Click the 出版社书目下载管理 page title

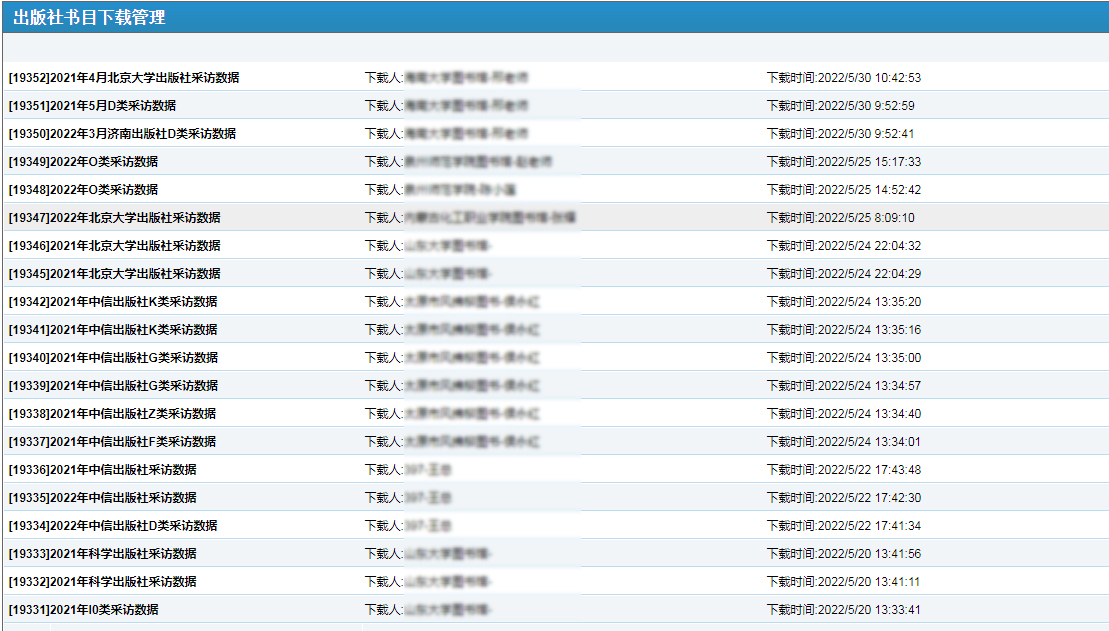[89, 17]
